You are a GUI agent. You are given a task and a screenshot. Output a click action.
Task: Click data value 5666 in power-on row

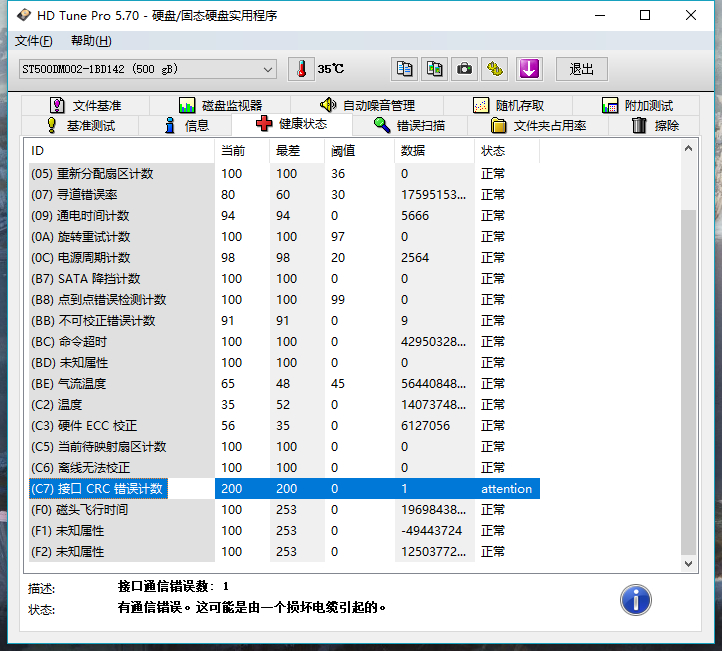(x=415, y=215)
